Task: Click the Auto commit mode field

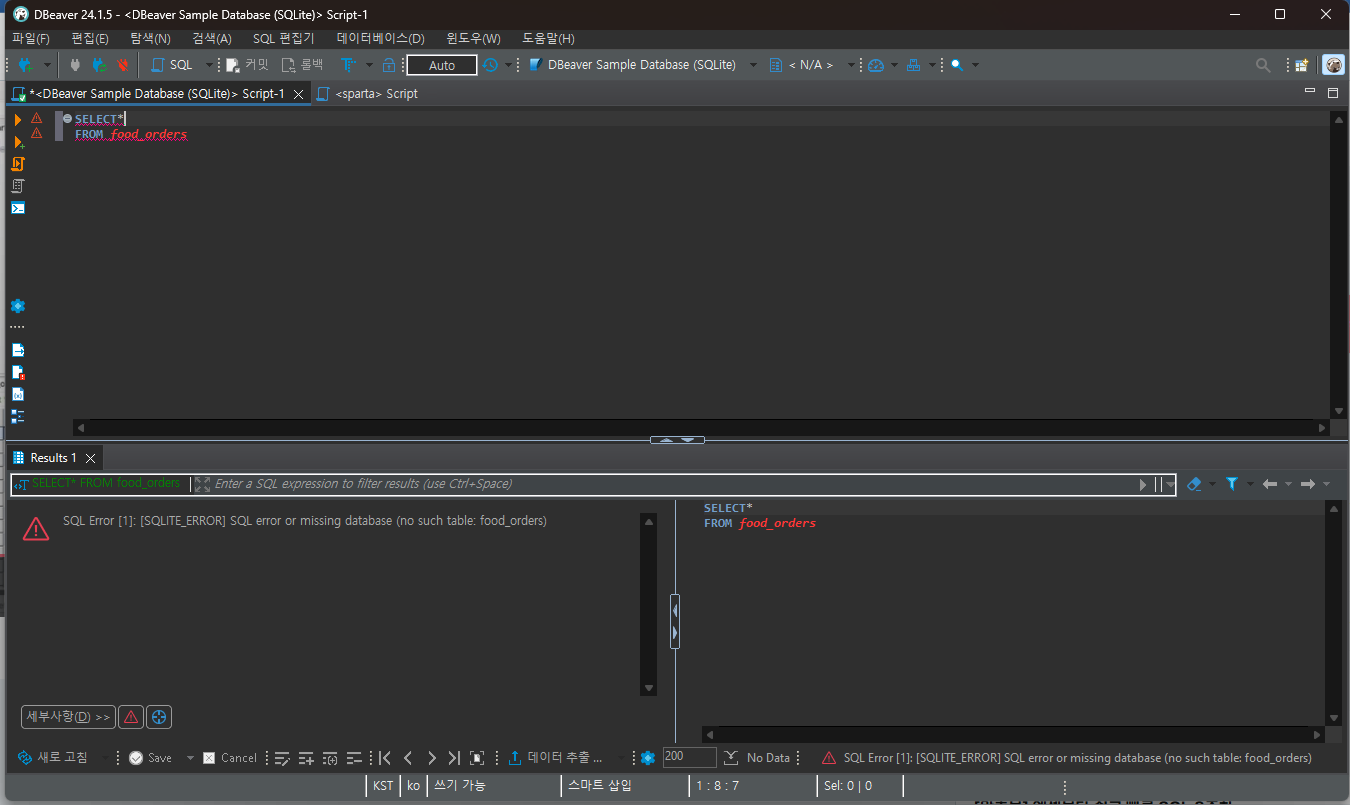Action: tap(441, 65)
